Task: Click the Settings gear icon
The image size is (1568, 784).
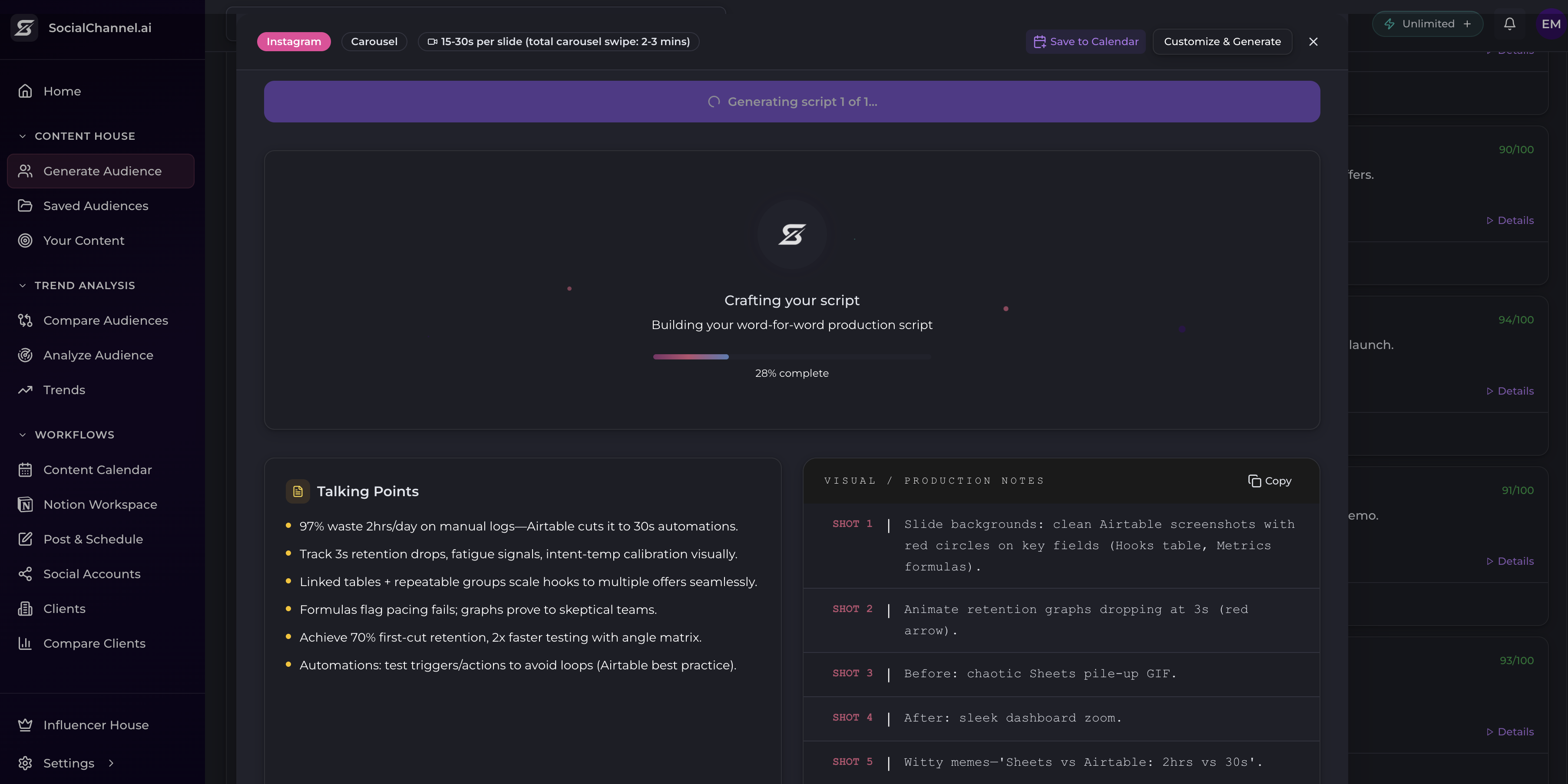Action: point(25,763)
